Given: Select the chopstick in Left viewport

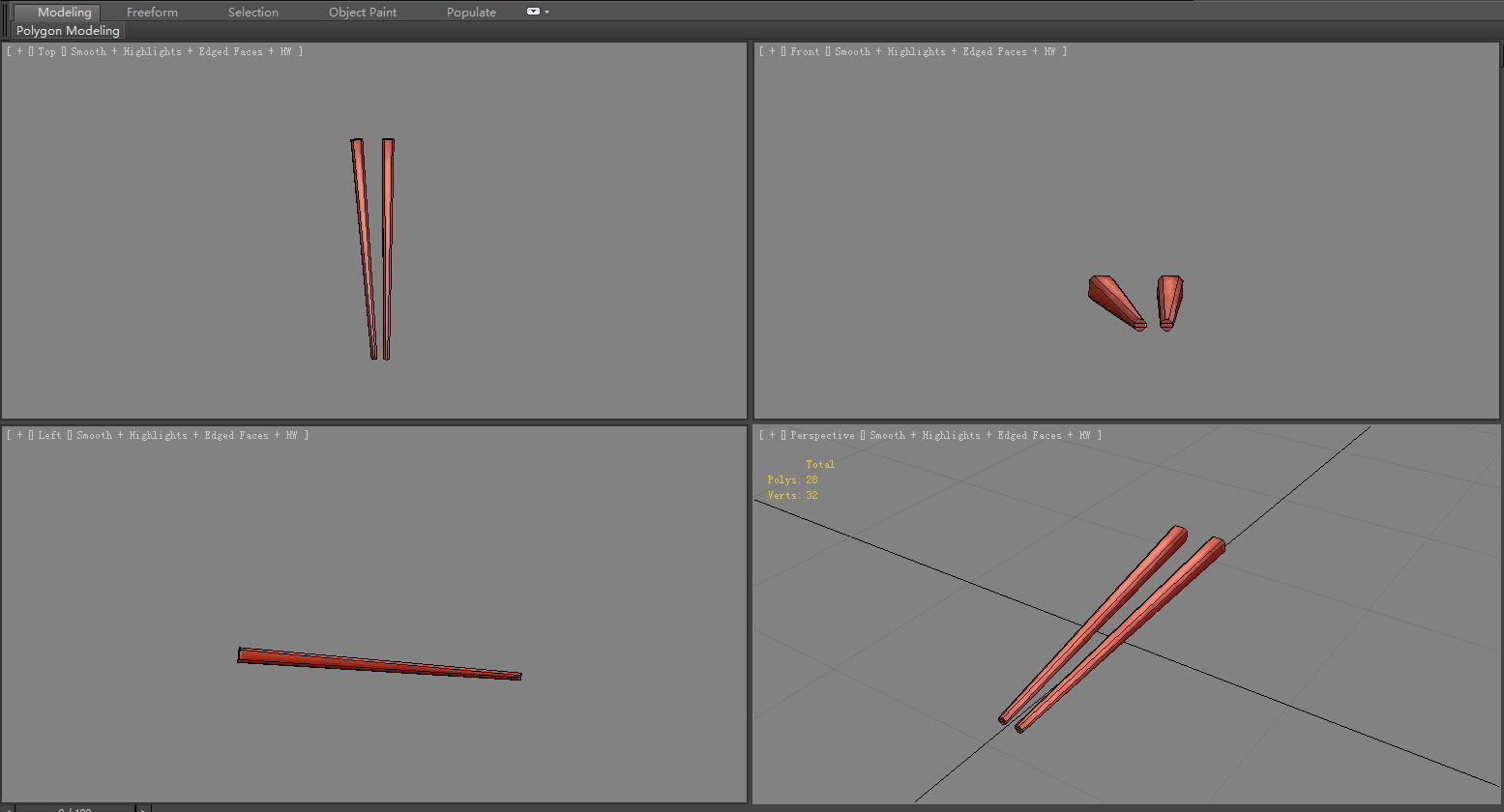Looking at the screenshot, I should (x=379, y=663).
